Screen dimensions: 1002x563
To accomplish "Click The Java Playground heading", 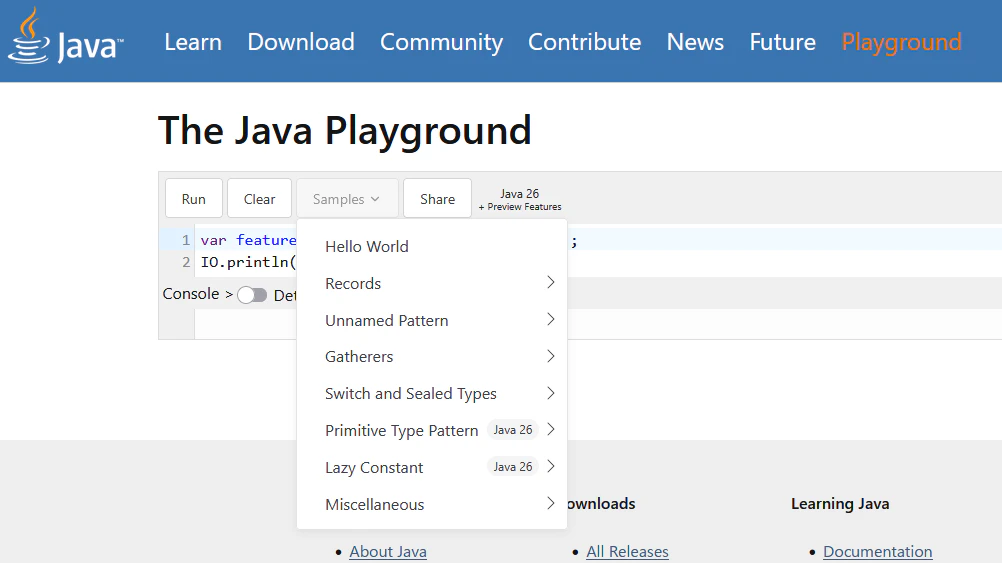I will pyautogui.click(x=344, y=130).
